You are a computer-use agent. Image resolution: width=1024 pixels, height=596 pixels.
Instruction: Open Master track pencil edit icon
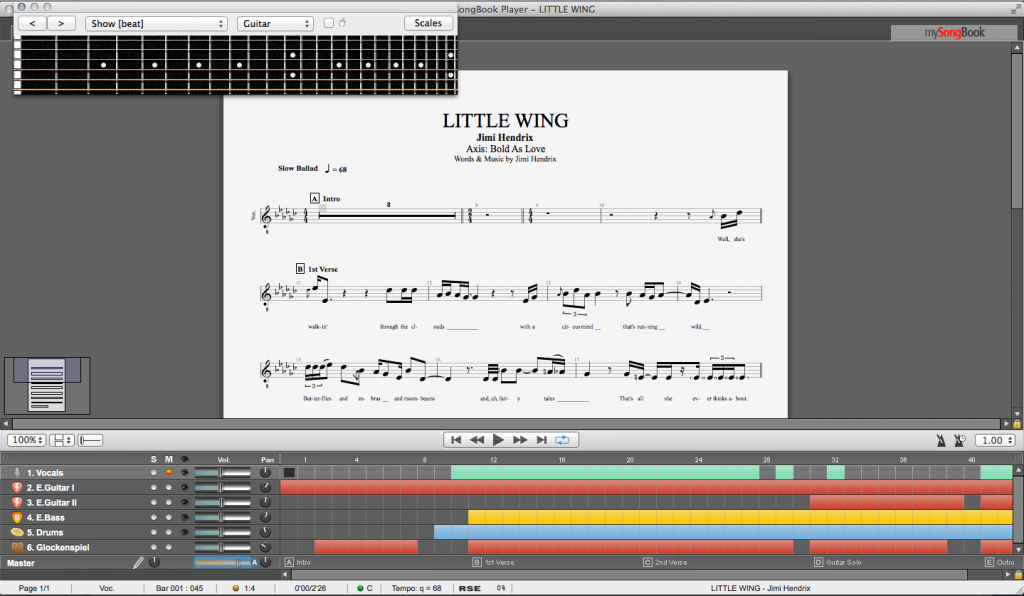point(138,562)
